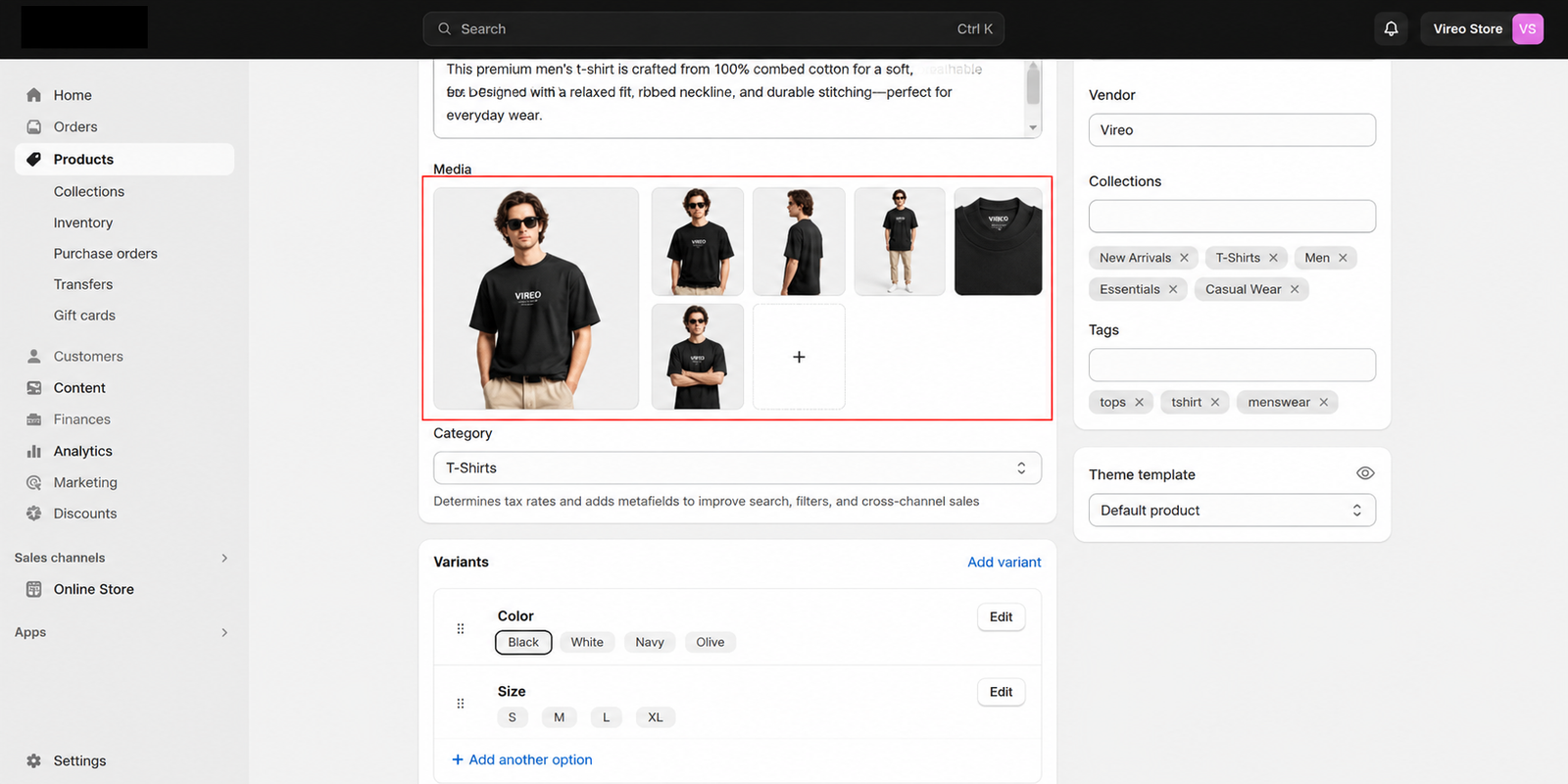Remove the T-Shirts collection chip
Image resolution: width=1568 pixels, height=784 pixels.
(1273, 258)
